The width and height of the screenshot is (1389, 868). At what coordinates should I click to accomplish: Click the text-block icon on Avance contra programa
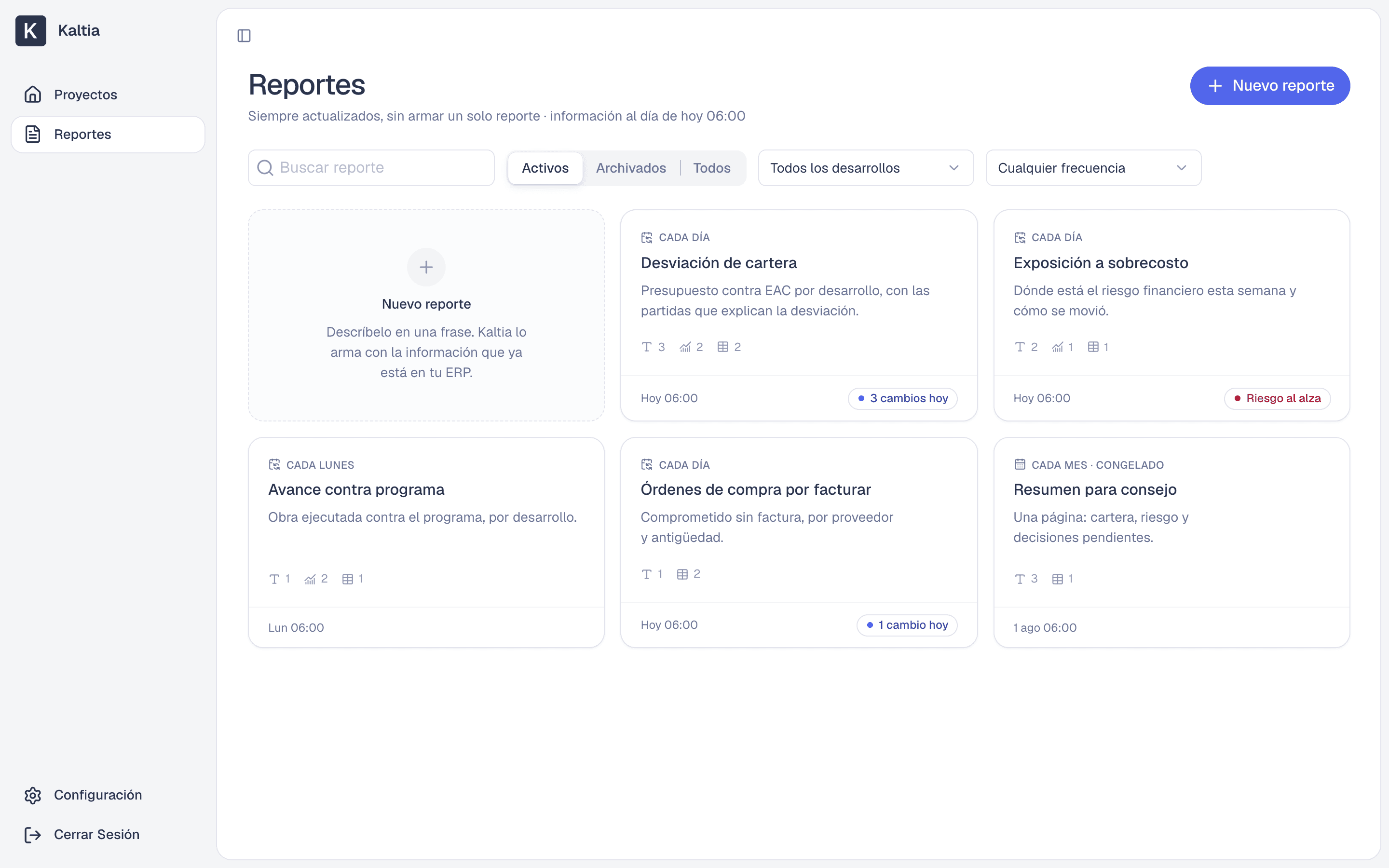tap(274, 579)
